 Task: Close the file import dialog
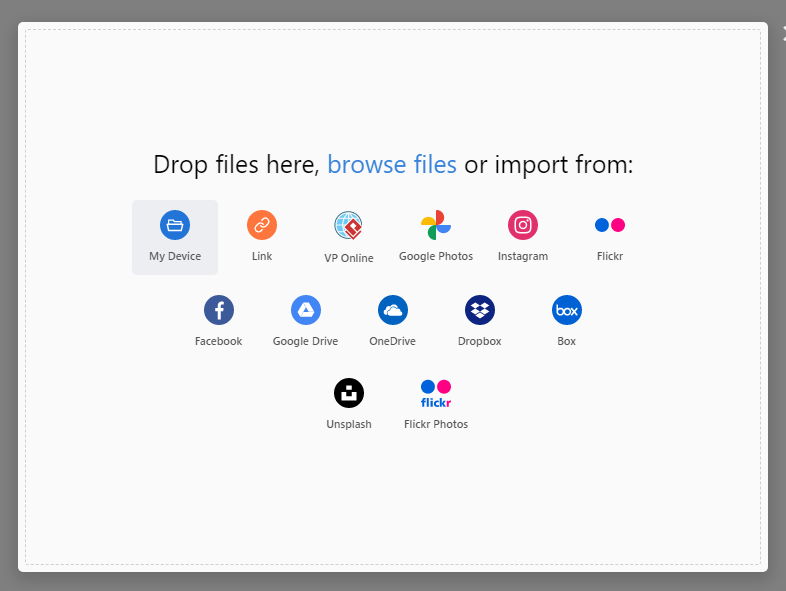tap(782, 33)
